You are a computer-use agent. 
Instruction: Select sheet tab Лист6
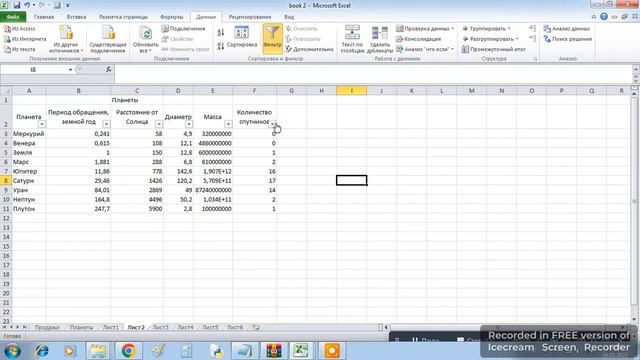tap(235, 327)
